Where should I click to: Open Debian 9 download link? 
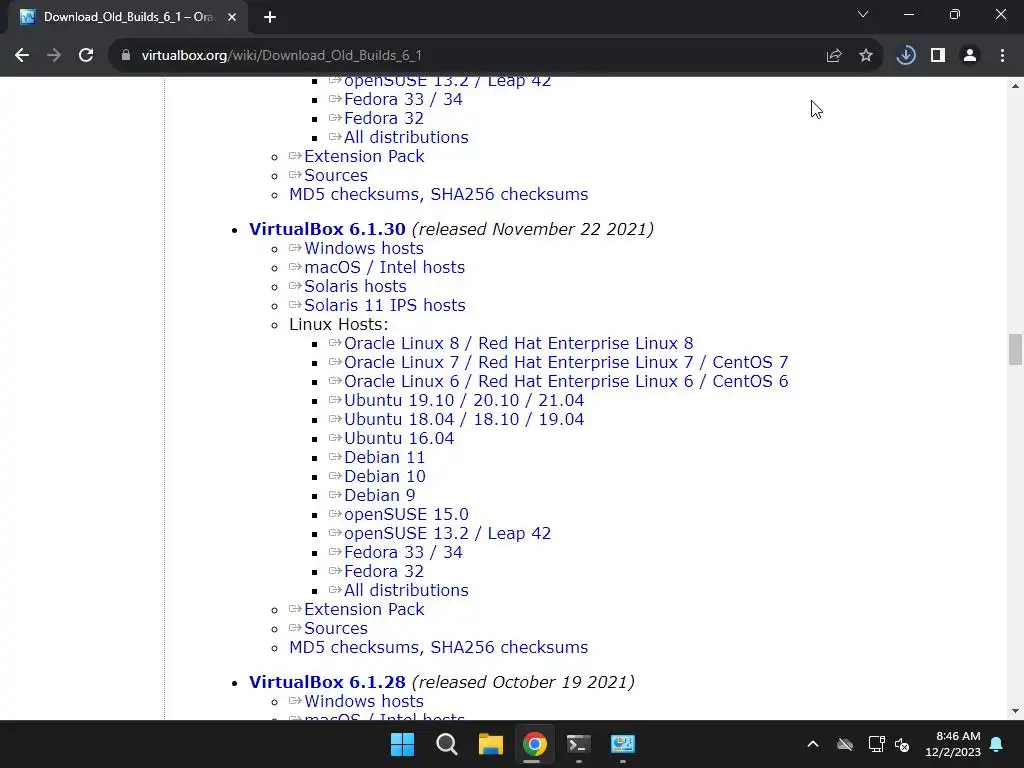point(379,495)
